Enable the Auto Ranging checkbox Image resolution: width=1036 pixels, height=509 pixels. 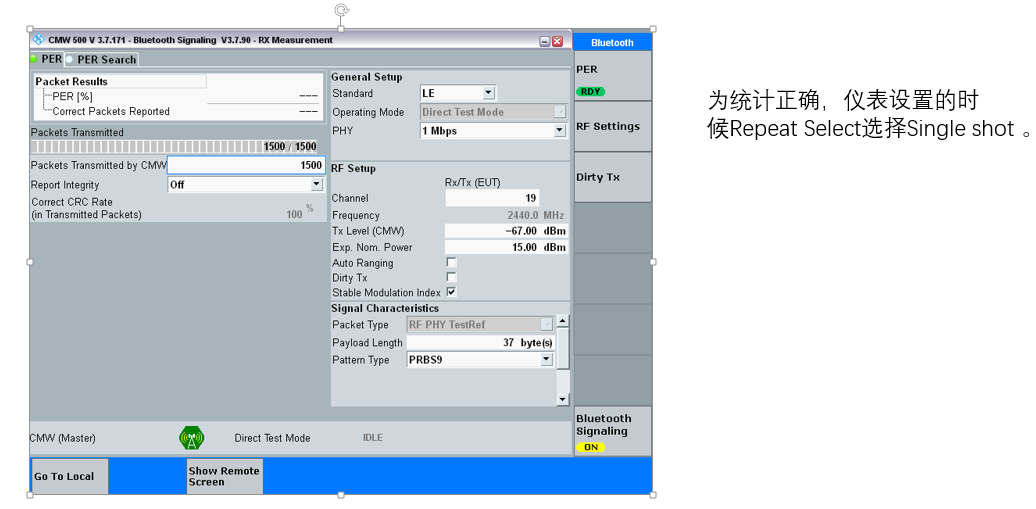[x=451, y=262]
